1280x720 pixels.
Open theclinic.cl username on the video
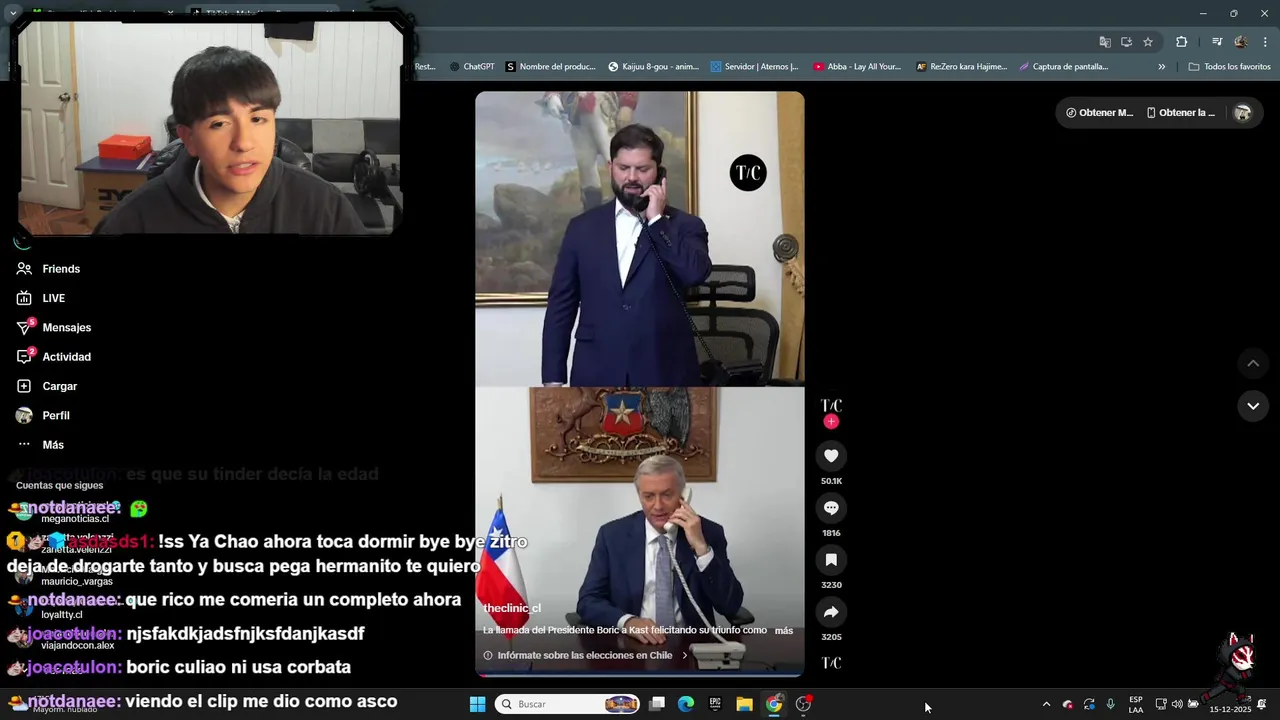[x=512, y=608]
